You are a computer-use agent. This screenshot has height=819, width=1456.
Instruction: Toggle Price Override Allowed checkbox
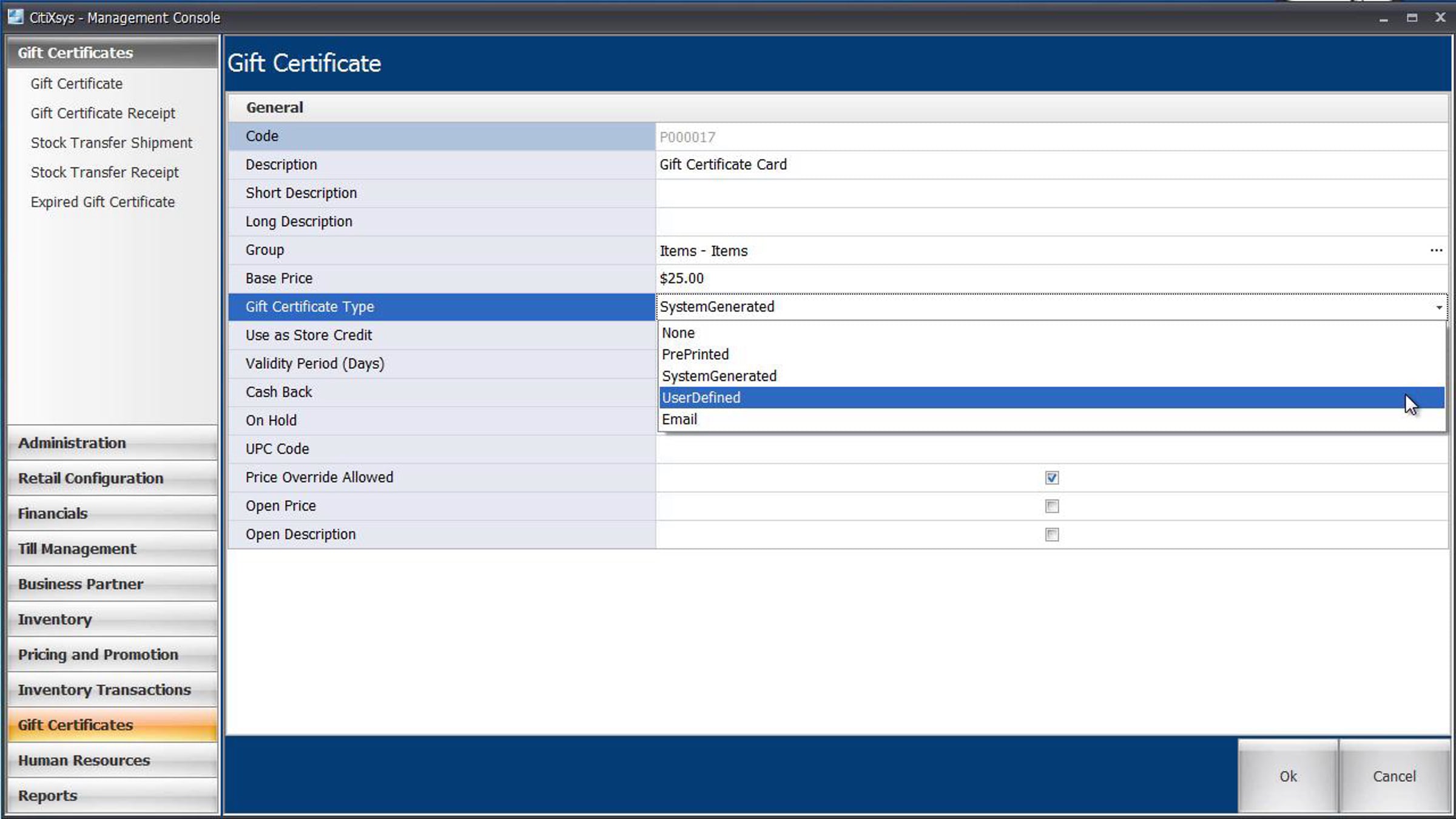coord(1051,478)
